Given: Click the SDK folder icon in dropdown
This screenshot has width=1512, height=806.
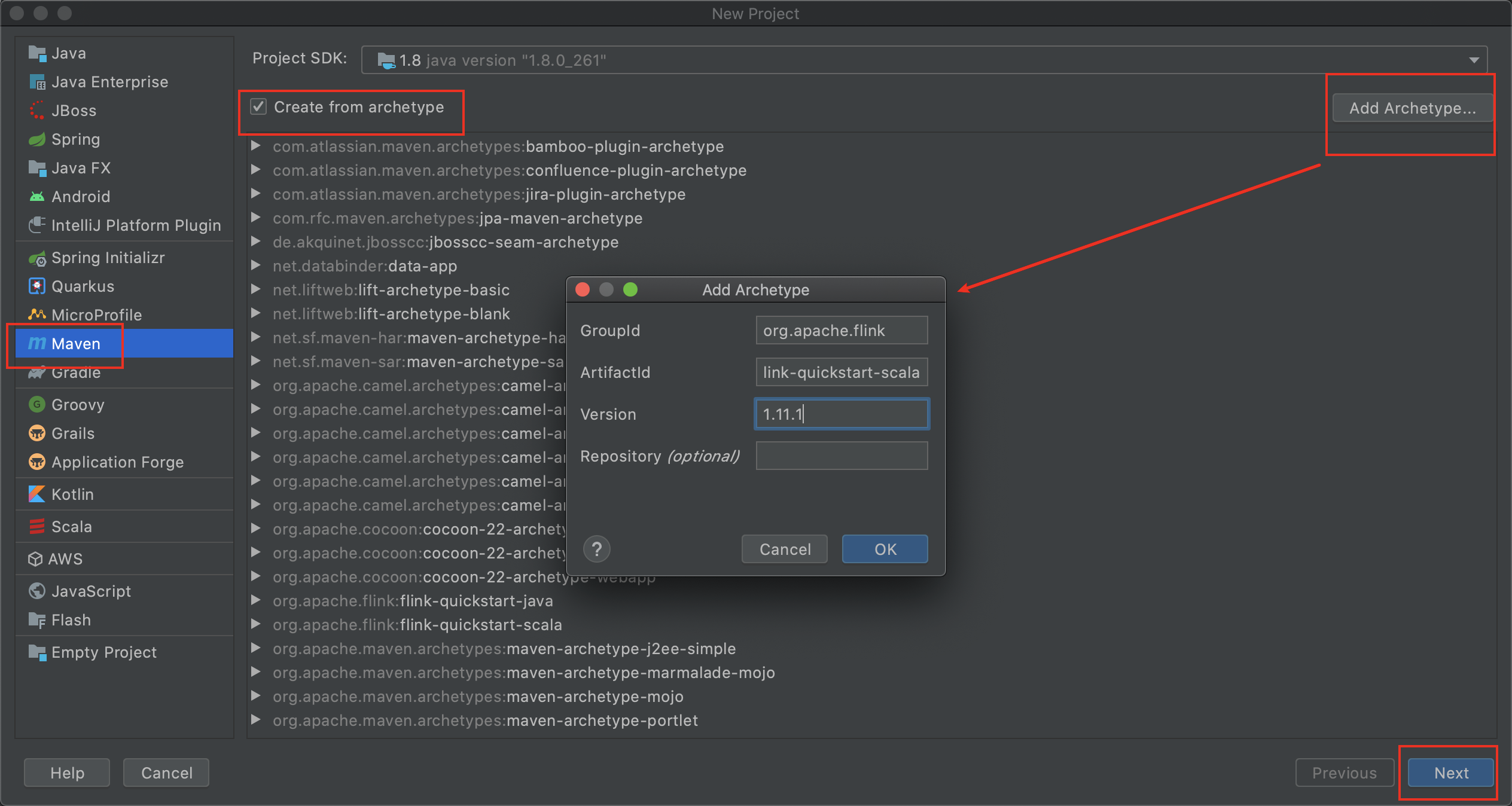Looking at the screenshot, I should click(x=386, y=60).
